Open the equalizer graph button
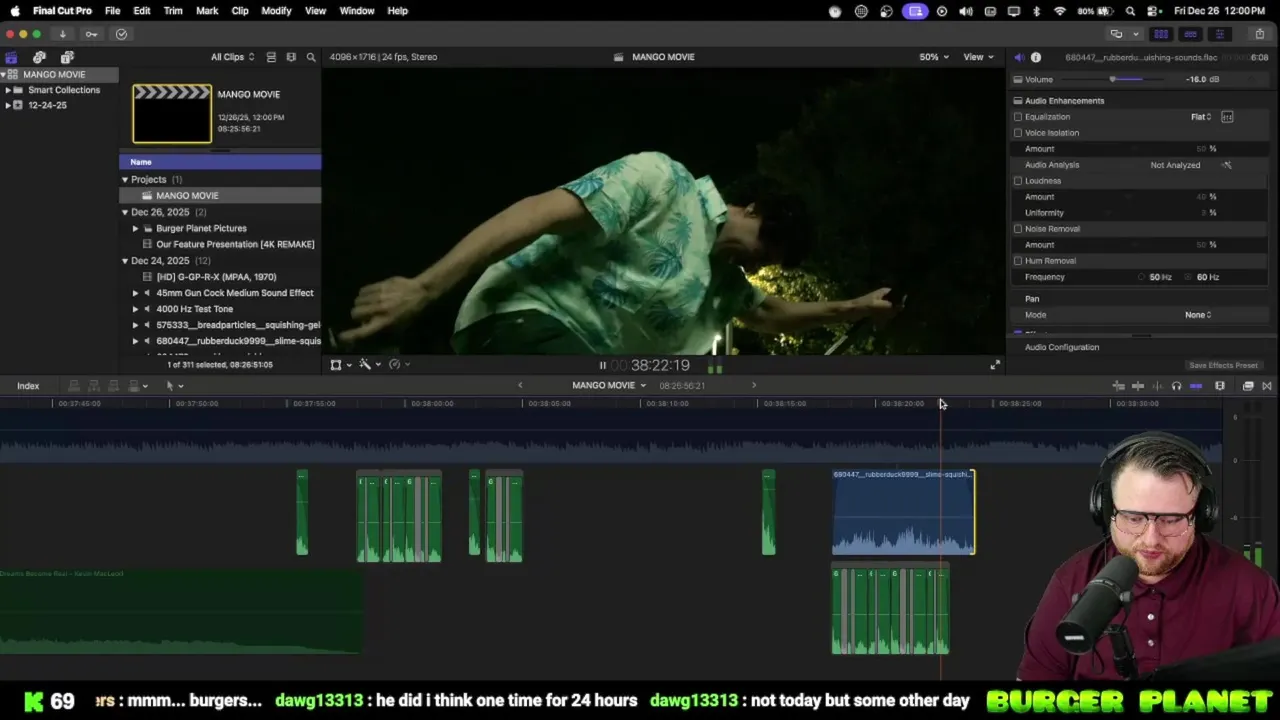This screenshot has height=720, width=1280. point(1227,117)
